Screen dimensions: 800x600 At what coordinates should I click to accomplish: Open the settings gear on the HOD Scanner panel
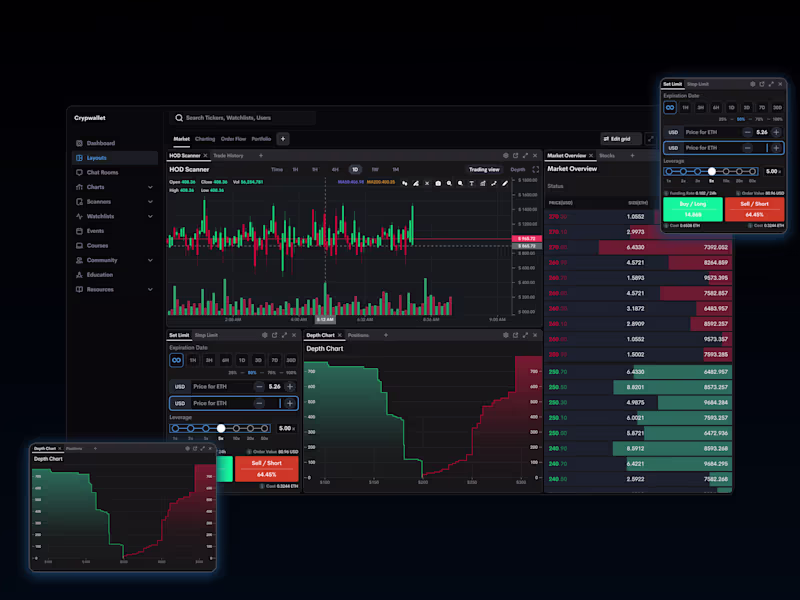pyautogui.click(x=506, y=156)
